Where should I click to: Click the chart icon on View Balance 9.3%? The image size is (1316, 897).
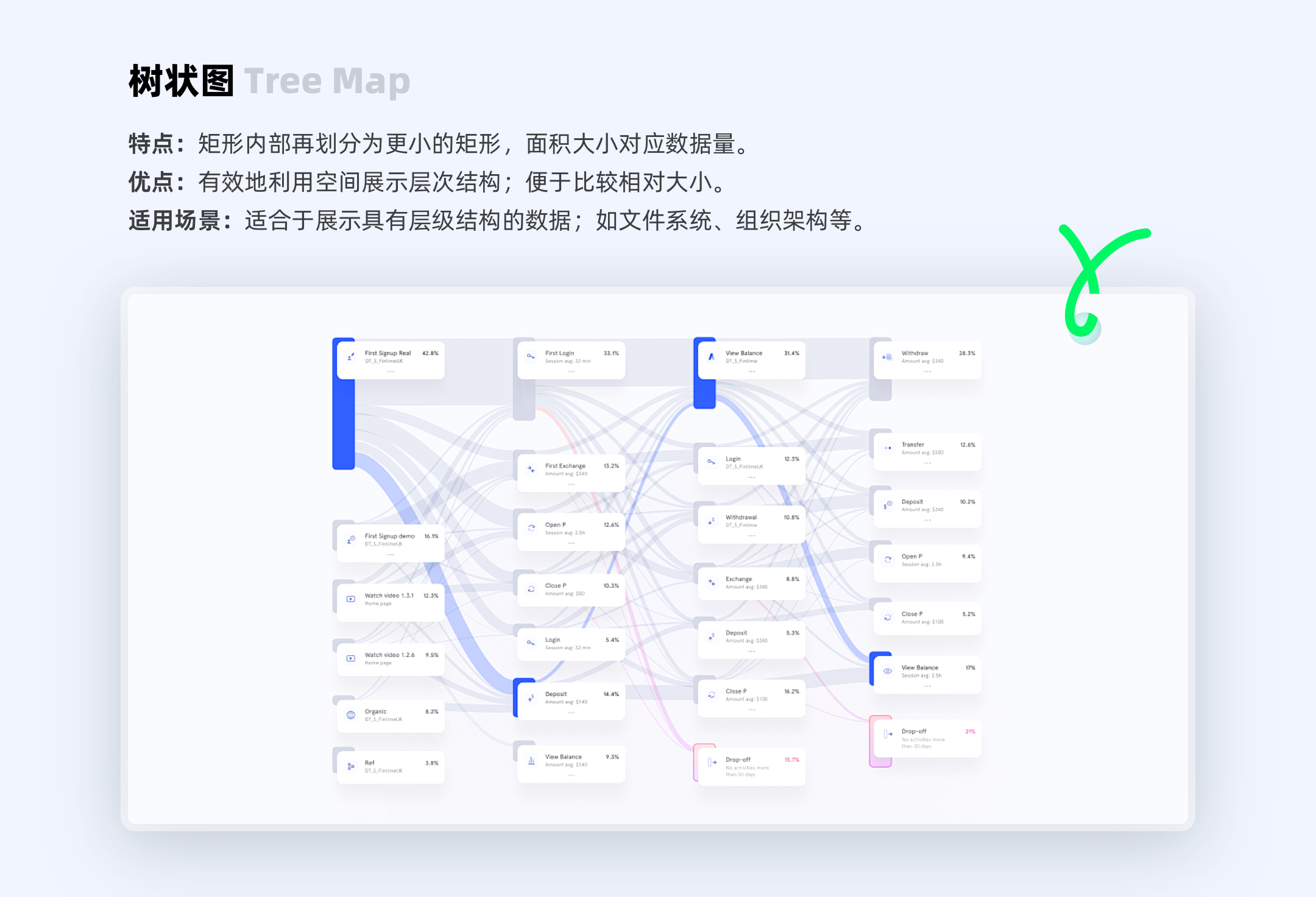tap(531, 760)
